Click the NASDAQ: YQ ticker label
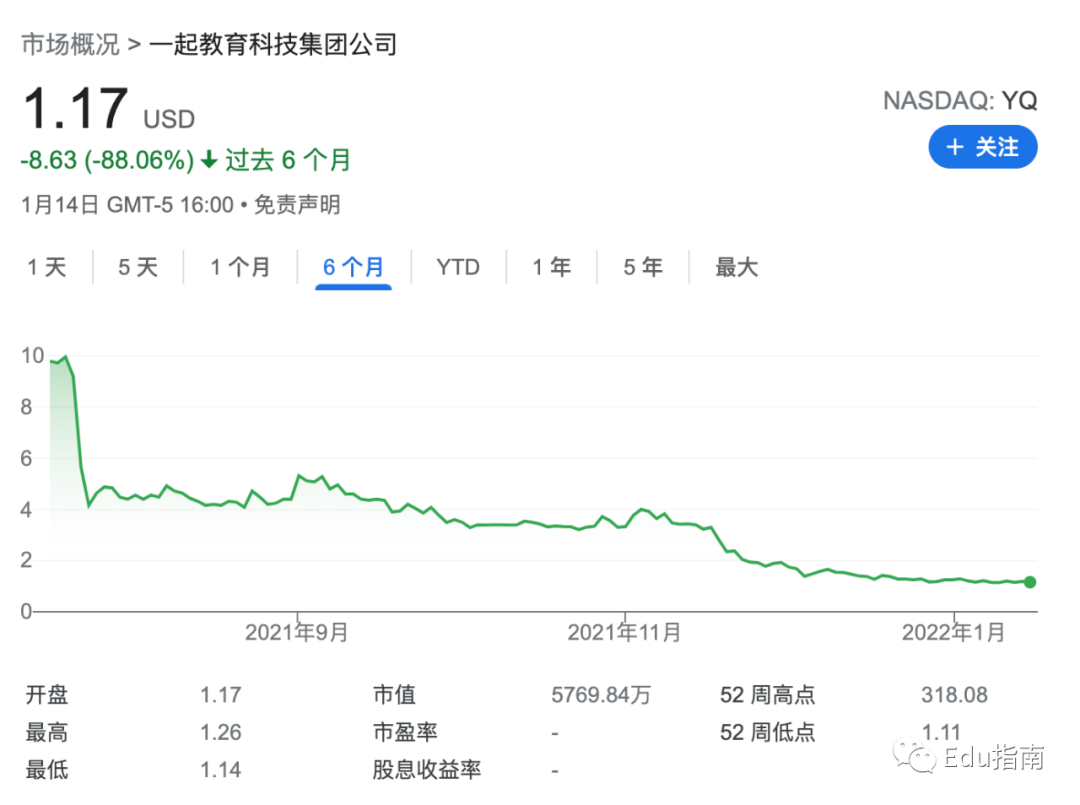The height and width of the screenshot is (805, 1080). pyautogui.click(x=960, y=101)
